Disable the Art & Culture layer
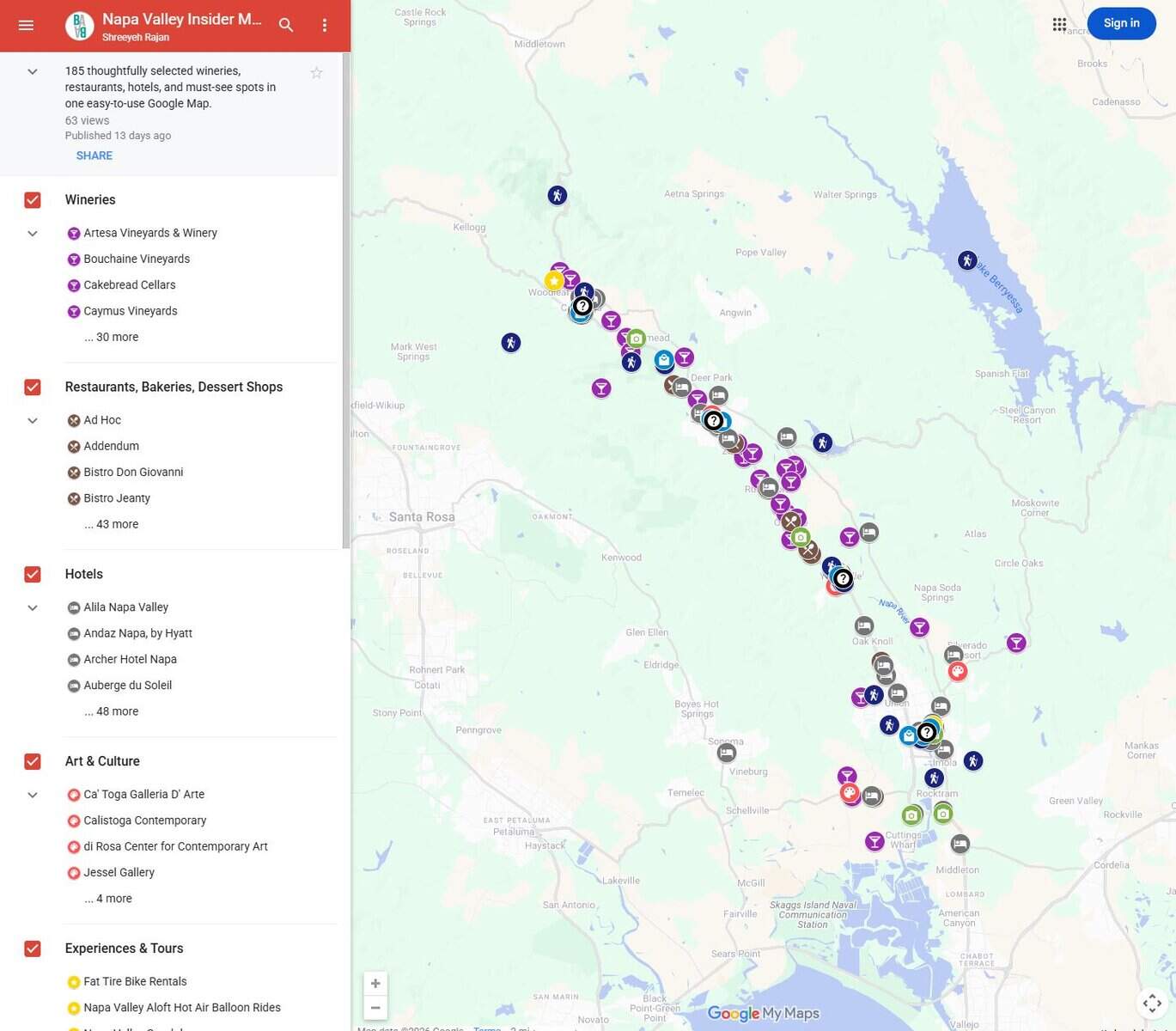 (x=33, y=762)
